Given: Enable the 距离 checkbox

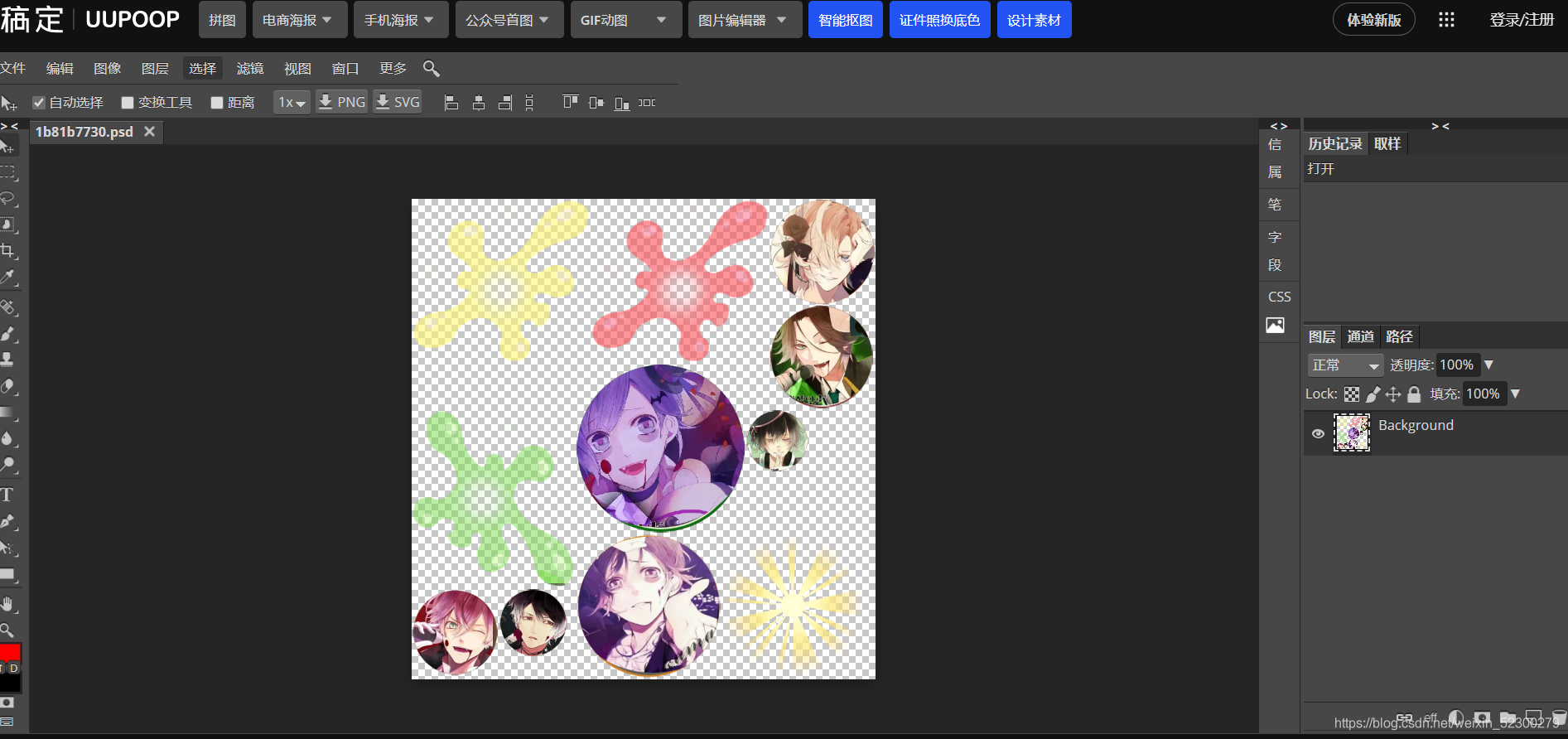Looking at the screenshot, I should (x=217, y=103).
